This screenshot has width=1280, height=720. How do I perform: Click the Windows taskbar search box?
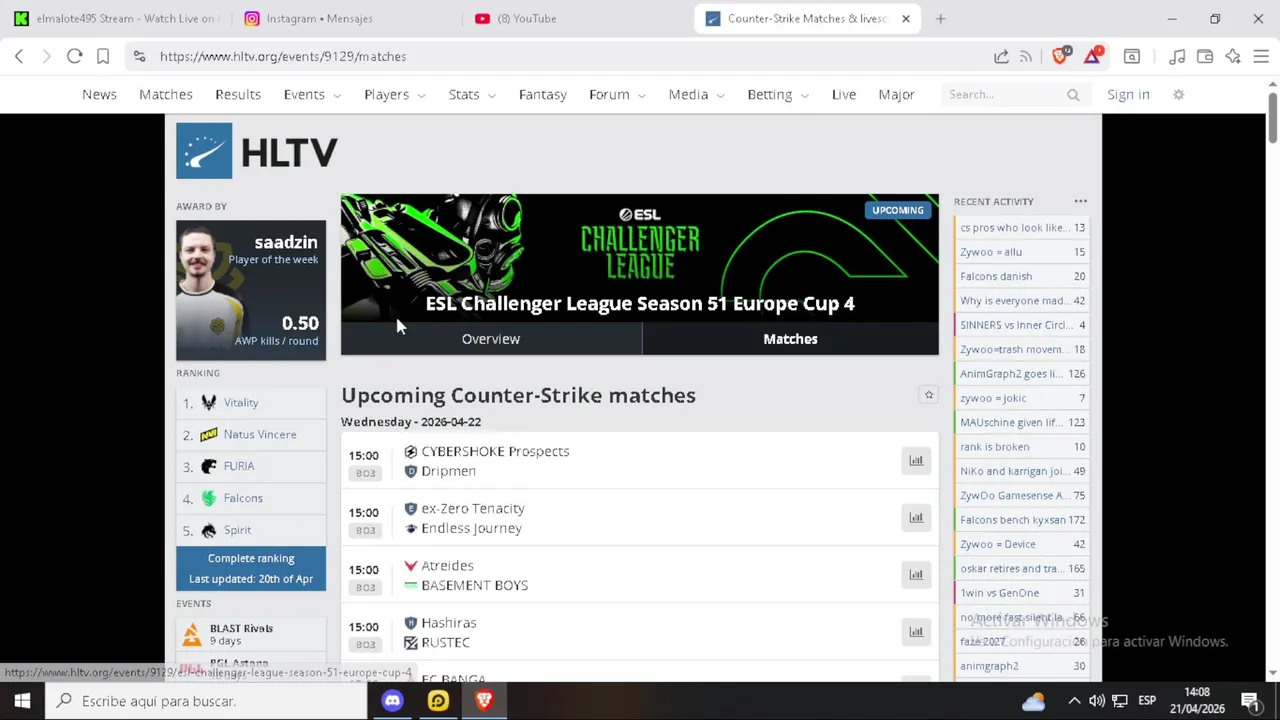pyautogui.click(x=206, y=701)
